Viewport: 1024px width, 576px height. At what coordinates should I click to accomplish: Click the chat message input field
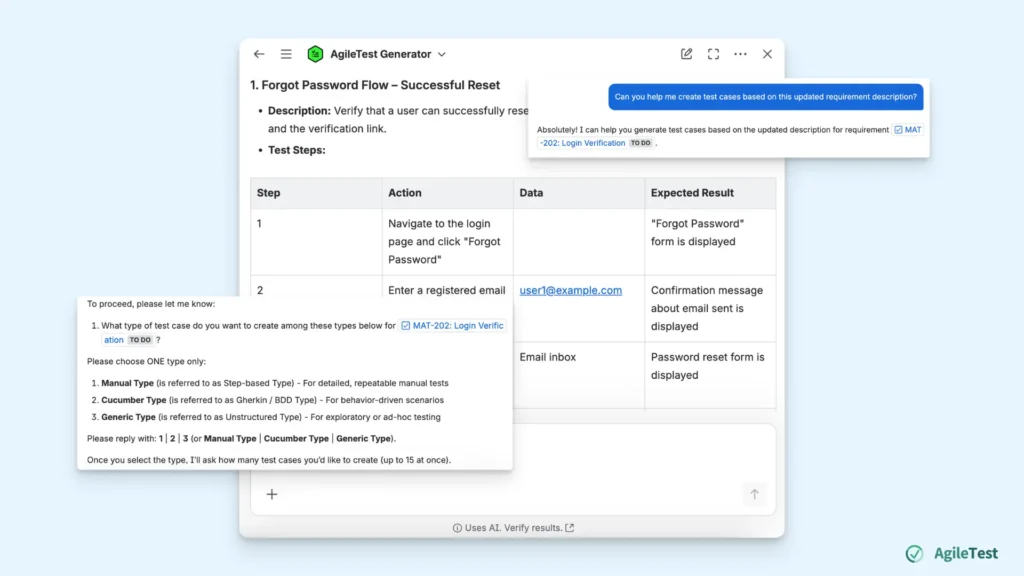coord(513,470)
